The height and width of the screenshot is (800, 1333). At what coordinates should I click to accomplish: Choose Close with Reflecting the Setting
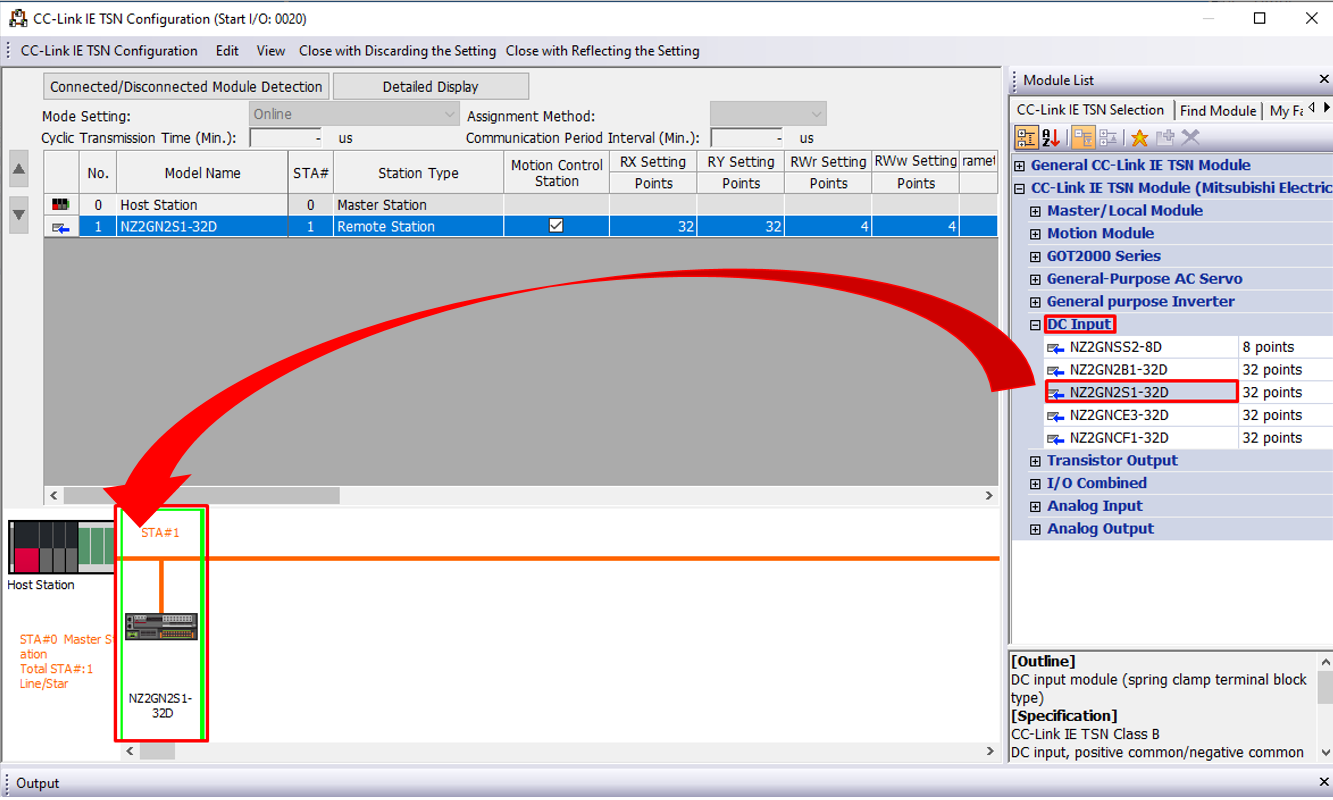pos(603,51)
